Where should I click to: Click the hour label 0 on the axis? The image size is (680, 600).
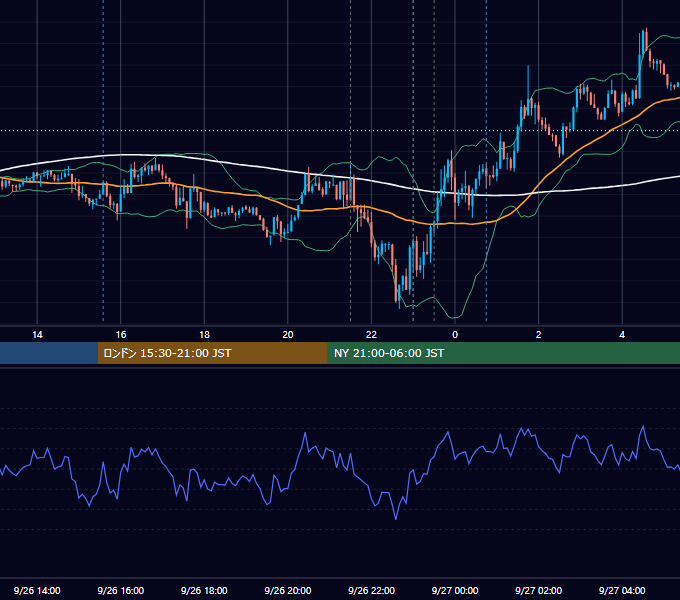[x=455, y=335]
